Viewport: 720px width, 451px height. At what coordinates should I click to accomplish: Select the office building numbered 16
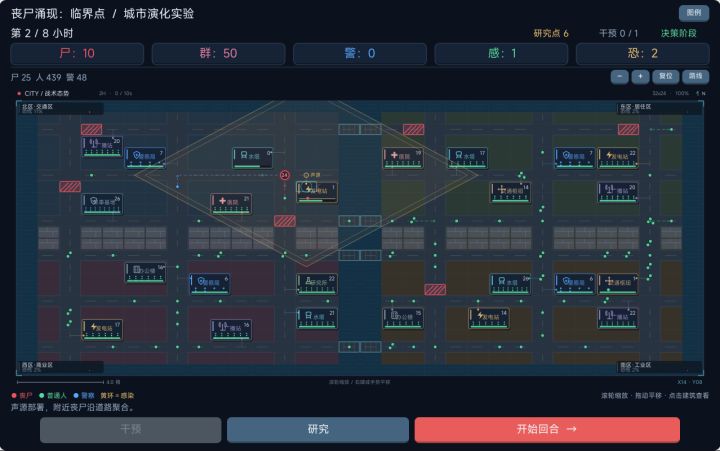(145, 273)
